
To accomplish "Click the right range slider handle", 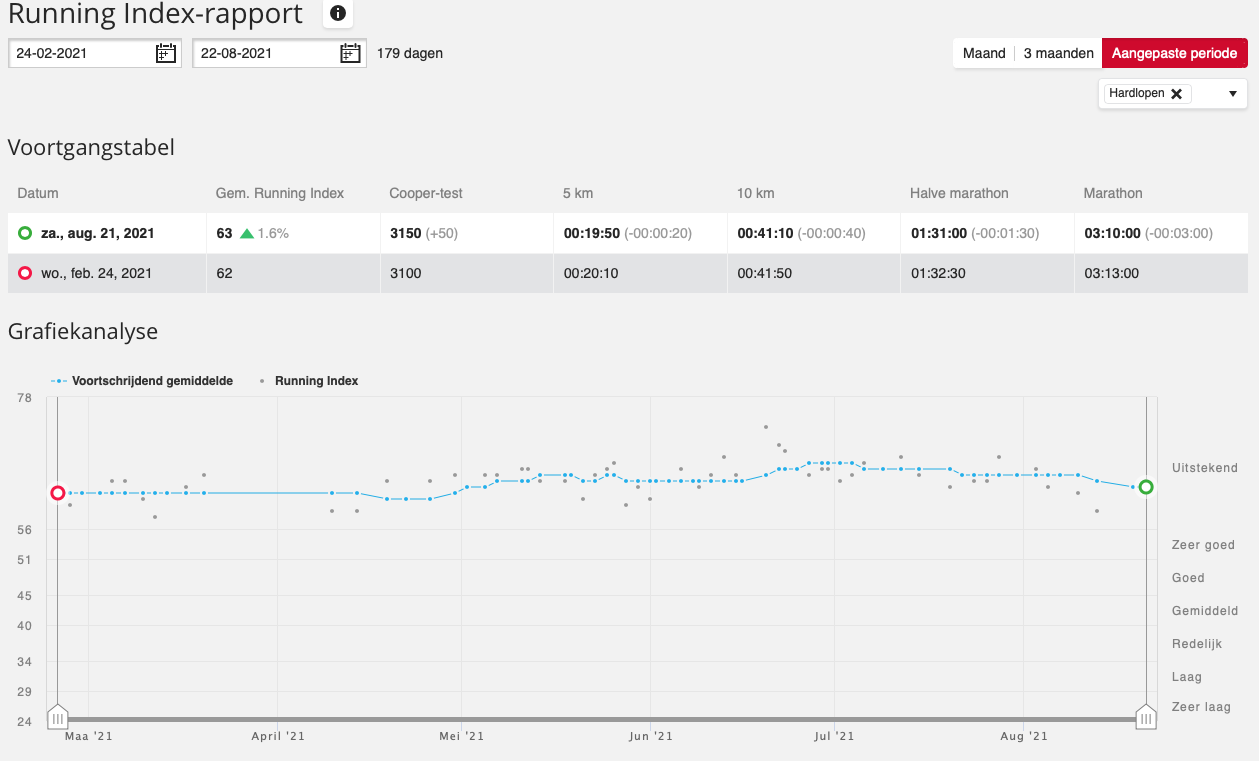I will 1146,717.
